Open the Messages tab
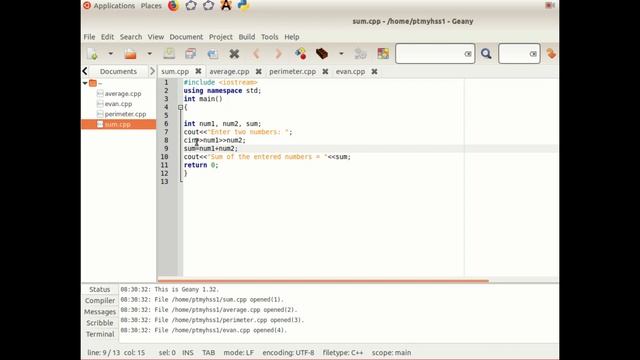 click(x=100, y=312)
